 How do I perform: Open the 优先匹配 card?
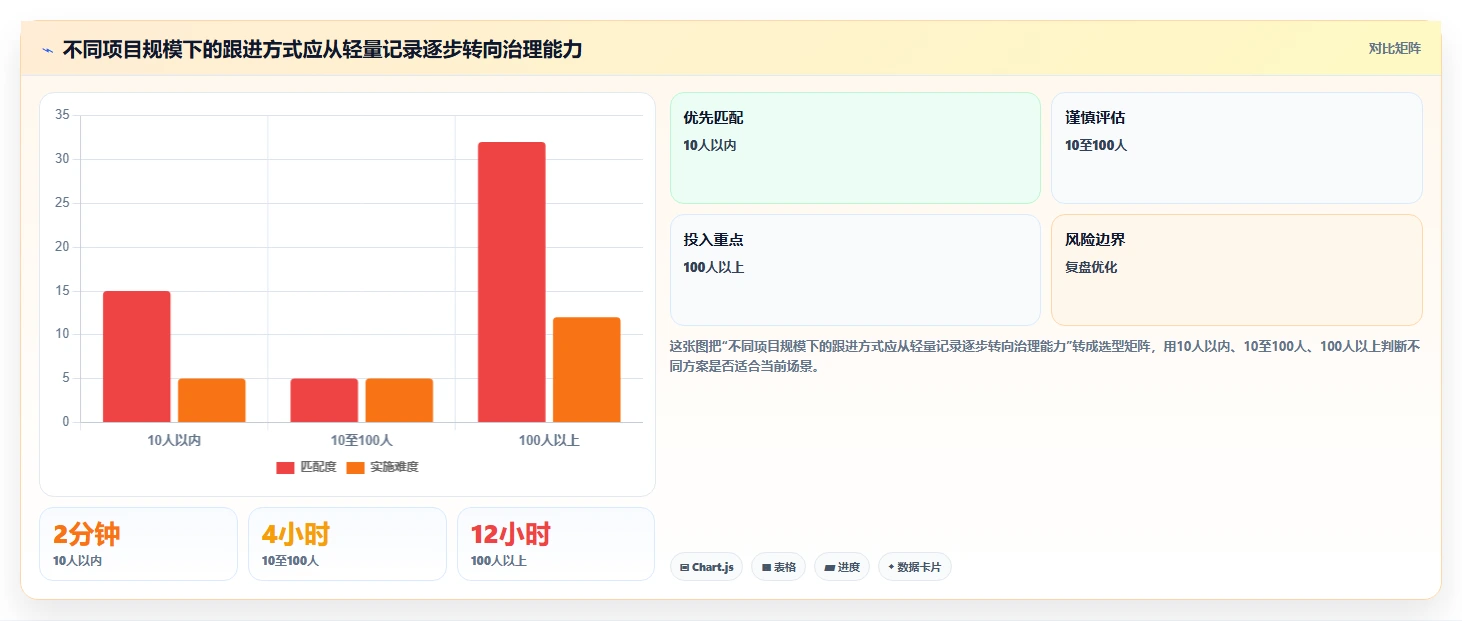(x=855, y=148)
